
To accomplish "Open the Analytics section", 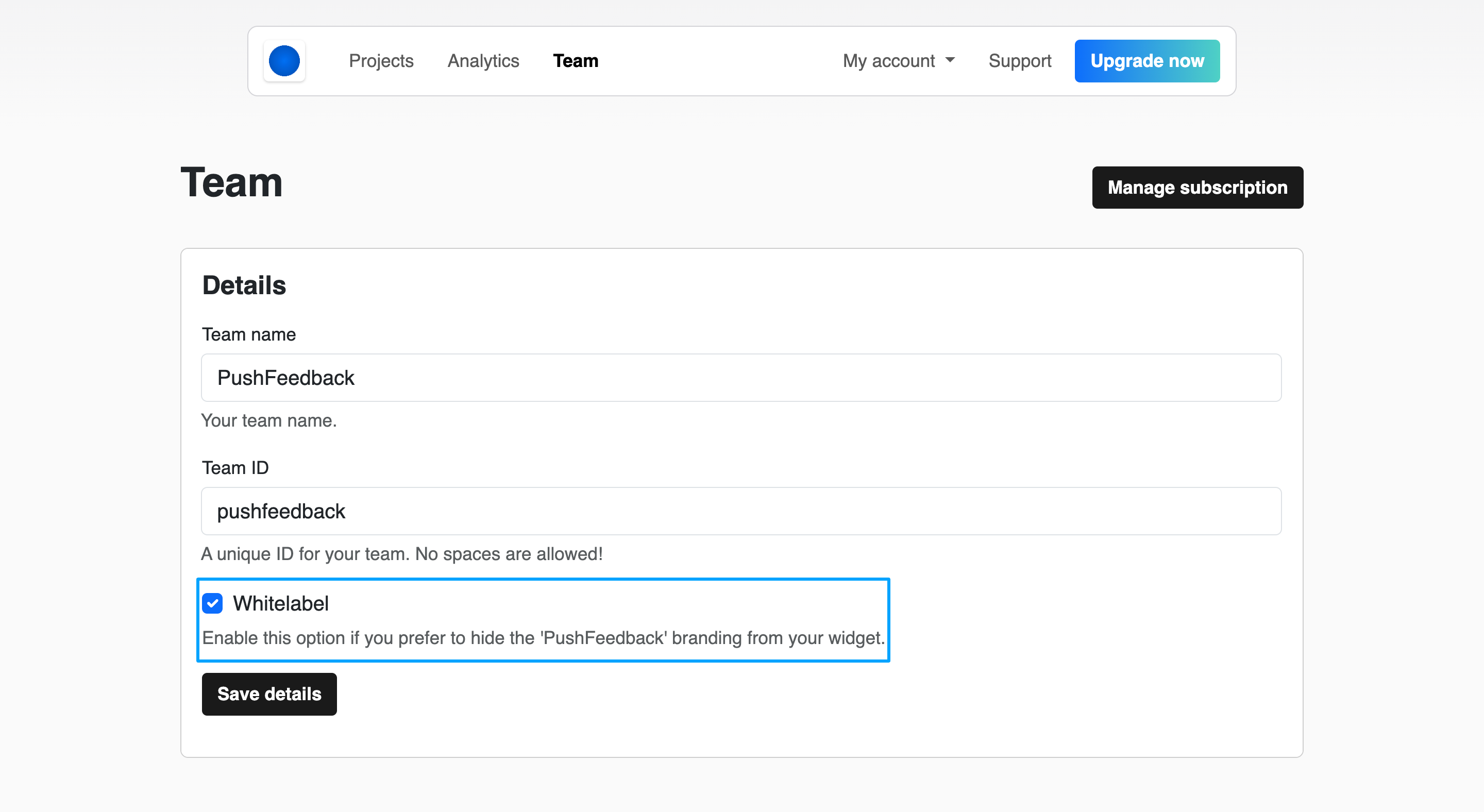I will coord(483,60).
